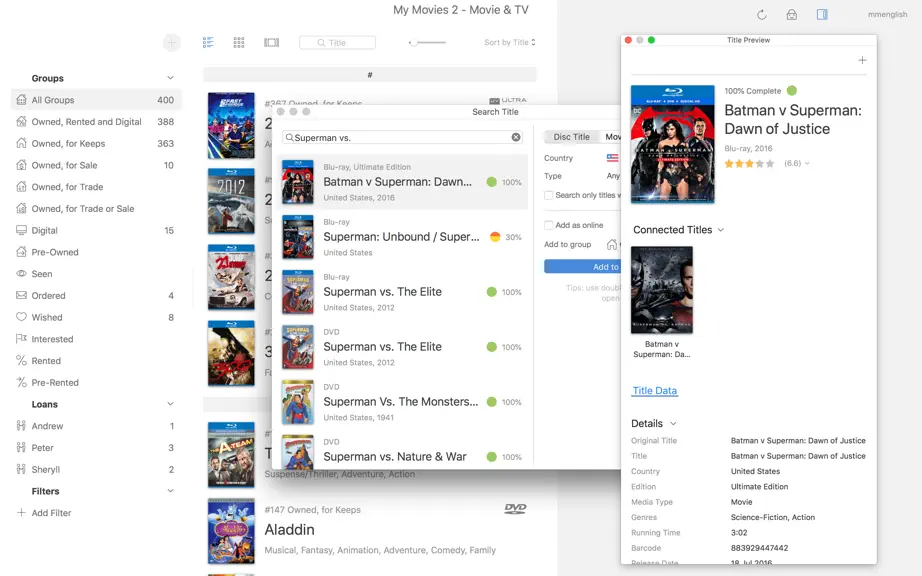This screenshot has width=922, height=576.
Task: Click the refresh sync icon
Action: [x=761, y=15]
